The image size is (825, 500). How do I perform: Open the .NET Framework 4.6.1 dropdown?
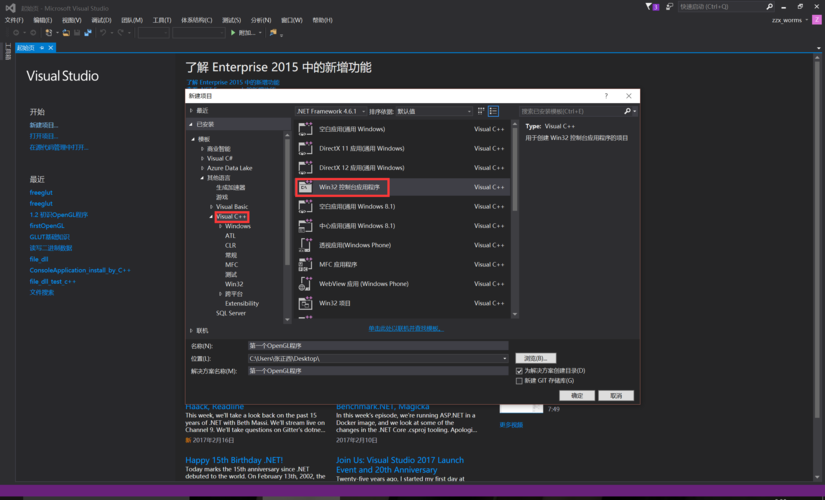(330, 111)
